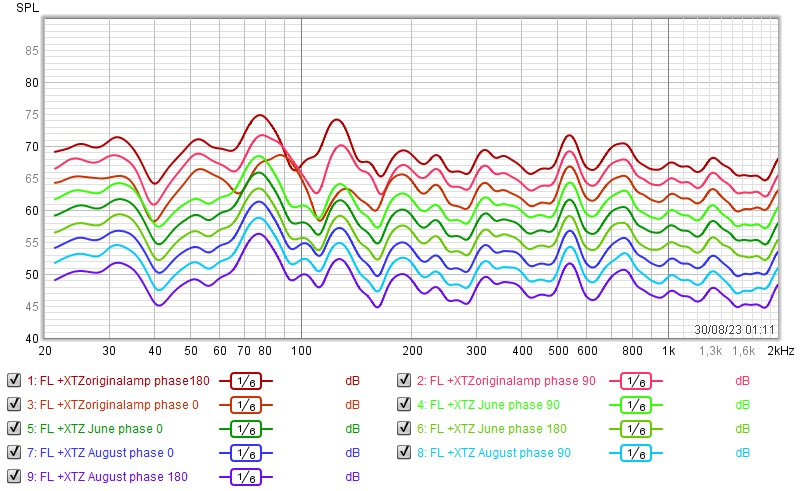The image size is (800, 491).
Task: Hide trace 3 XTZoriginalamp phase 0 checkbox
Action: [14, 404]
